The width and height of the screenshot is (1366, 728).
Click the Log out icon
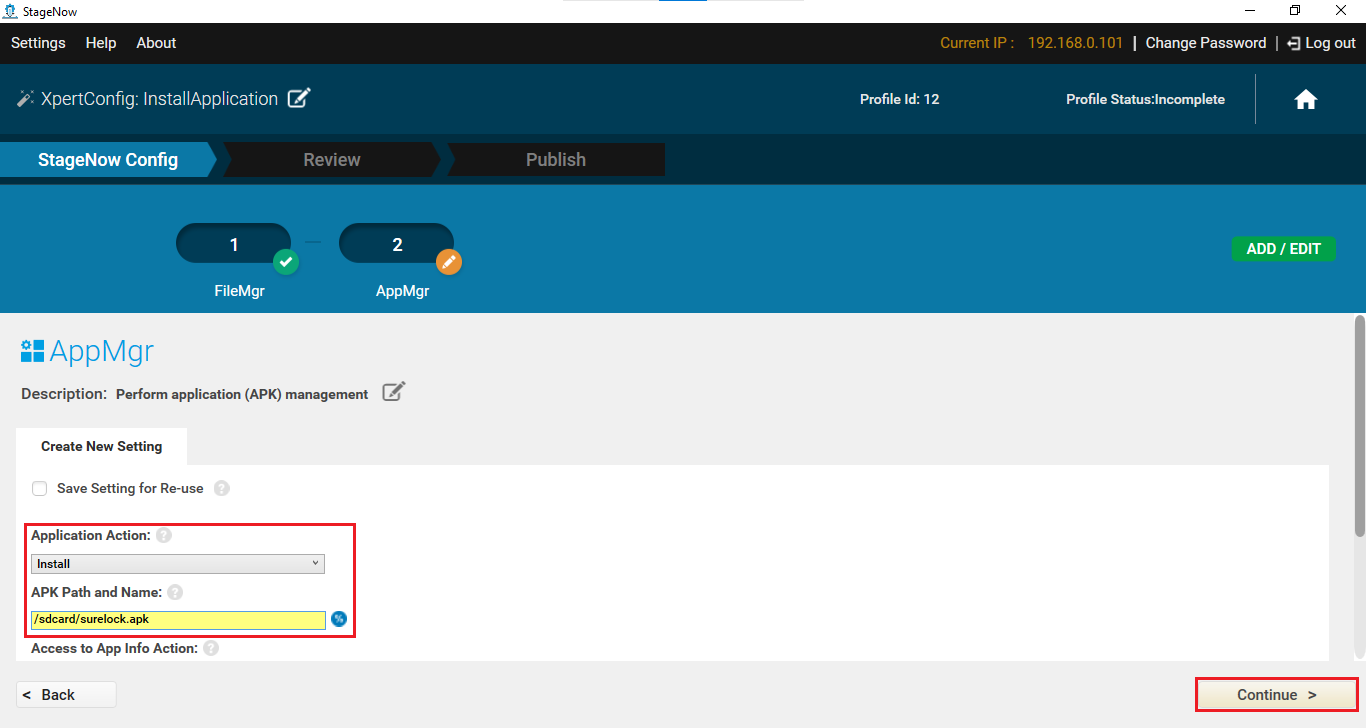click(x=1293, y=43)
